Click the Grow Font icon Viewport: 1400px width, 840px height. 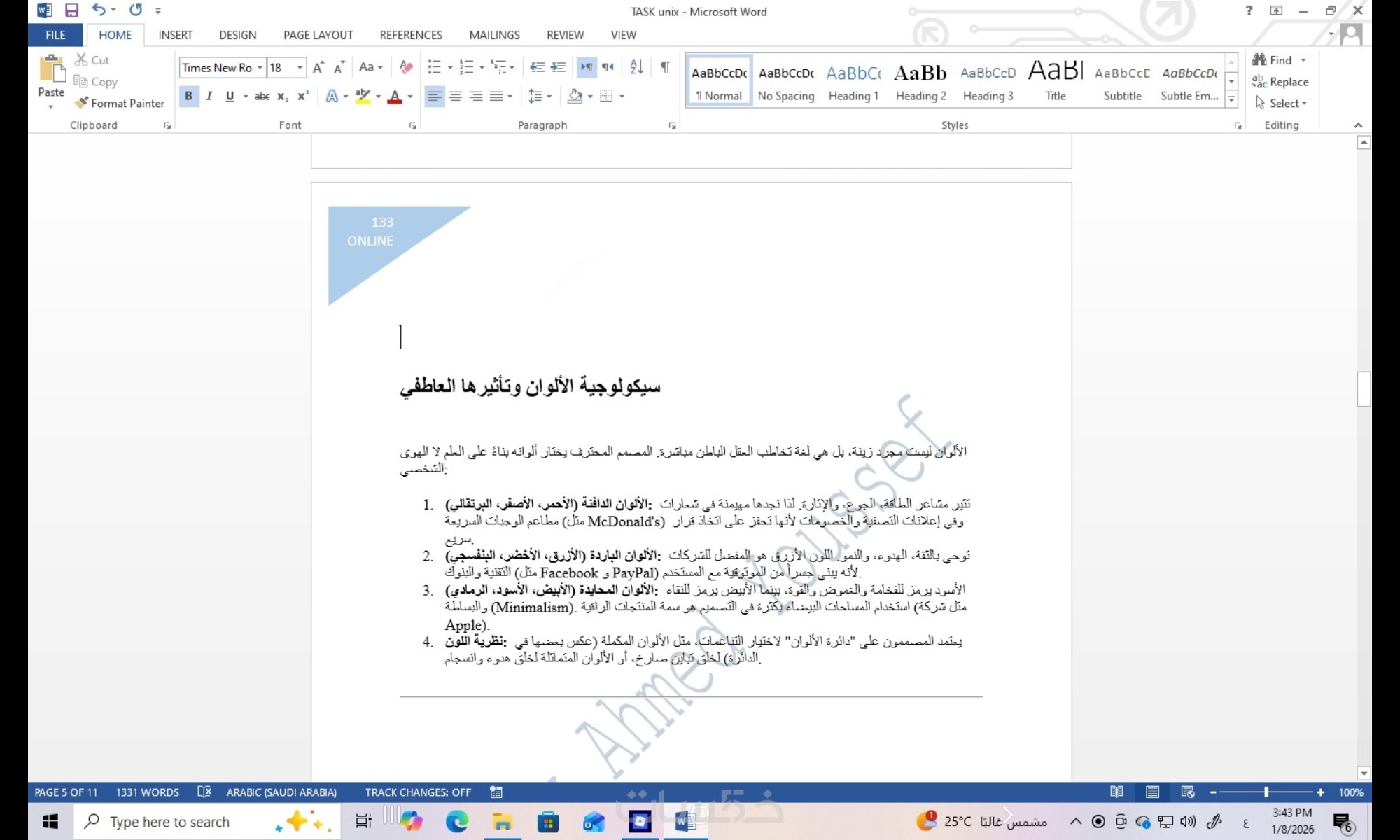point(318,67)
